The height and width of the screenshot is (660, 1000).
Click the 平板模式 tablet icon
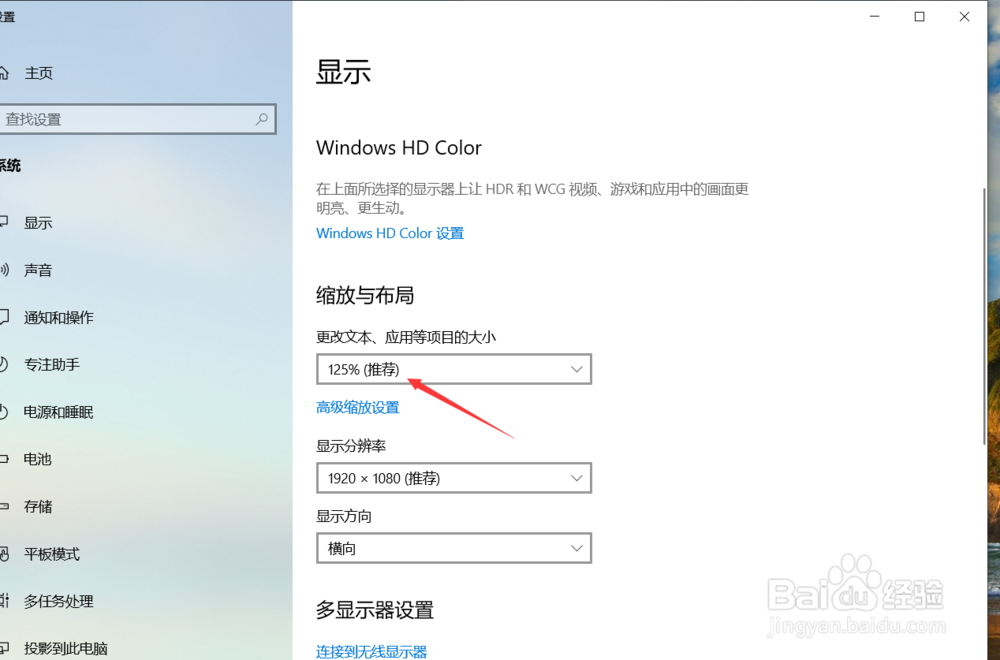pos(4,554)
